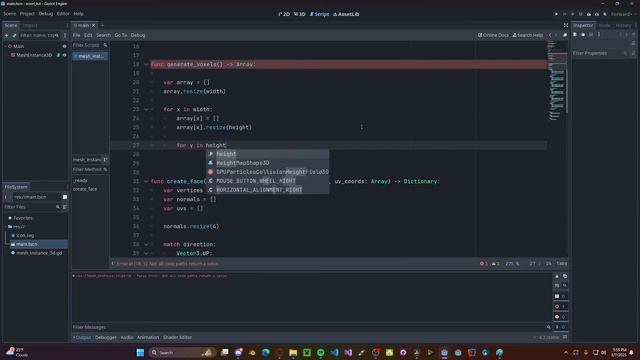Image resolution: width=640 pixels, height=360 pixels.
Task: Open the AssetLib workspace
Action: [x=346, y=14]
